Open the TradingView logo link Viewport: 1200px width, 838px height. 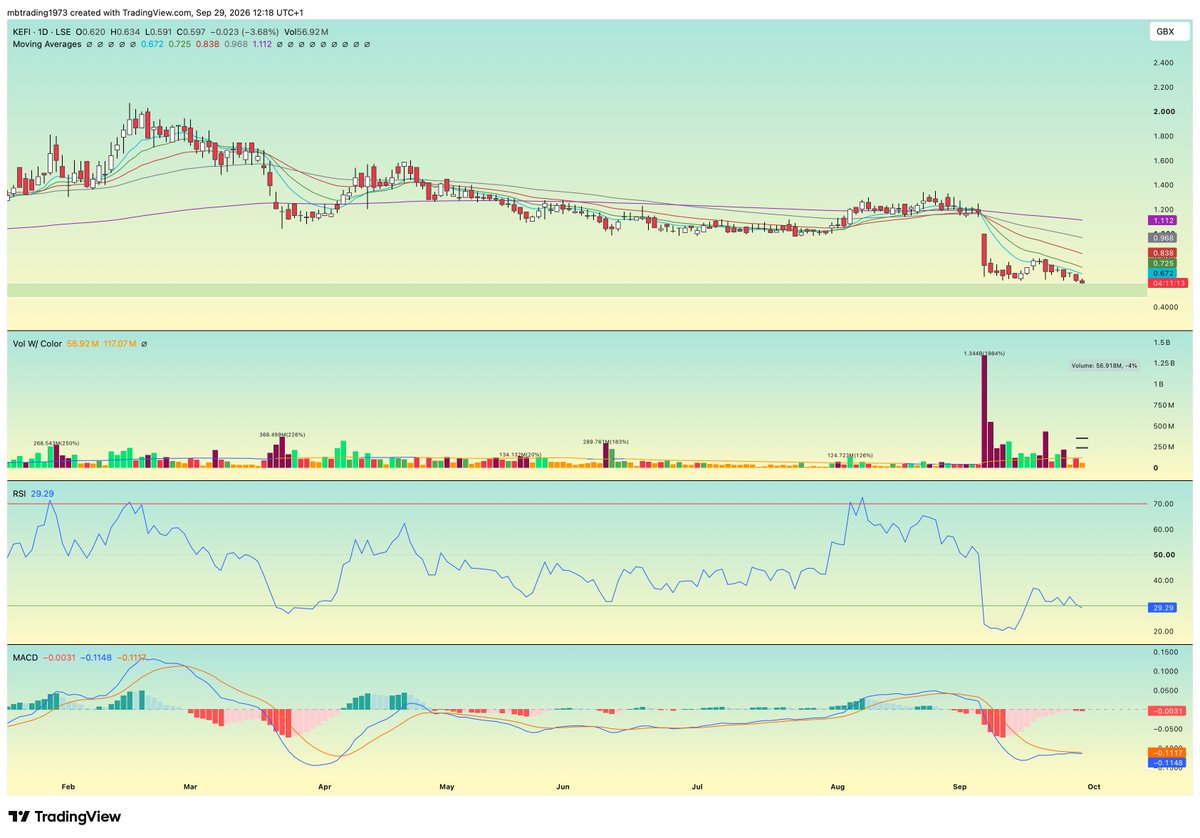(x=64, y=817)
